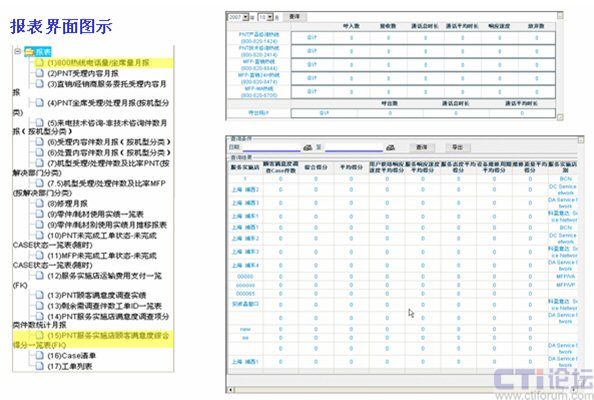Open the (17)工单列表 report
594x400 pixels.
[x=70, y=366]
